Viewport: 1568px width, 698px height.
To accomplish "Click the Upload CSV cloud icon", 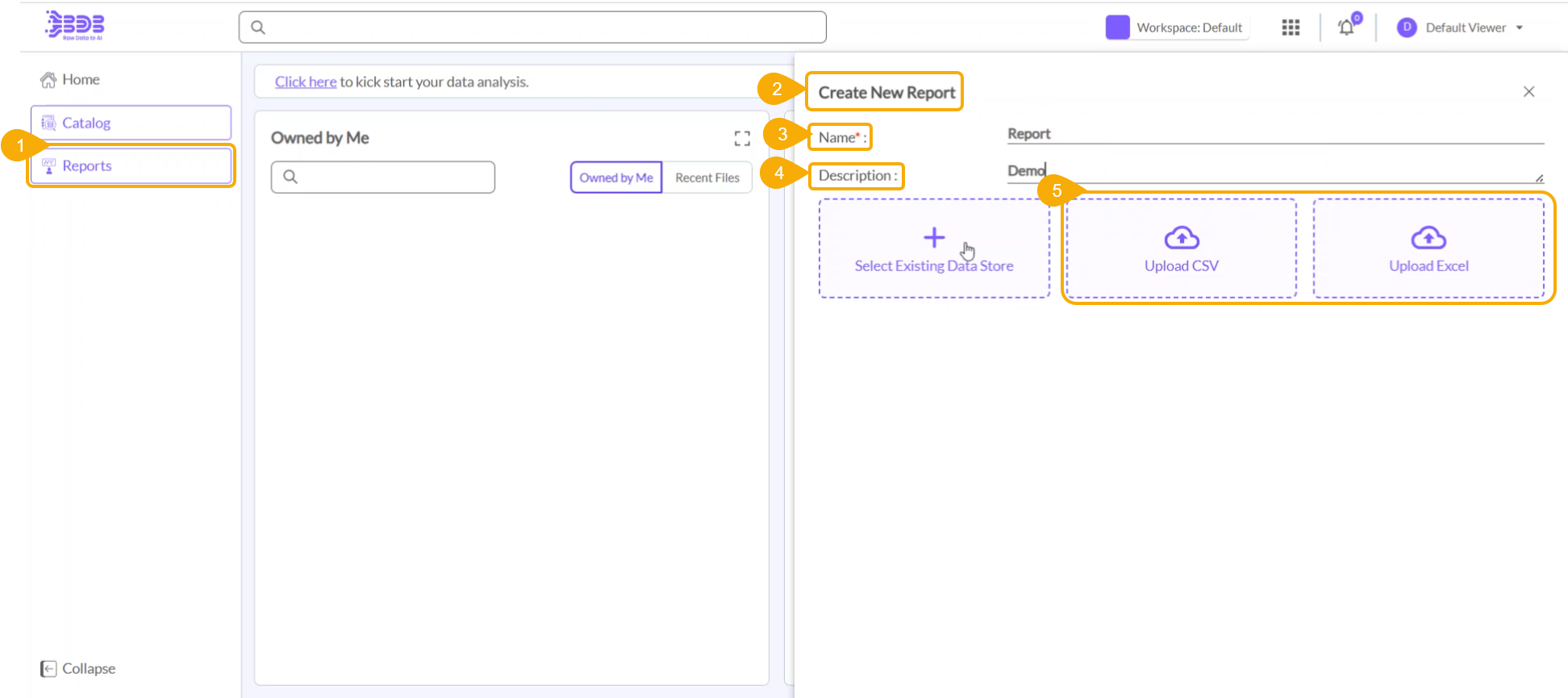I will 1181,238.
